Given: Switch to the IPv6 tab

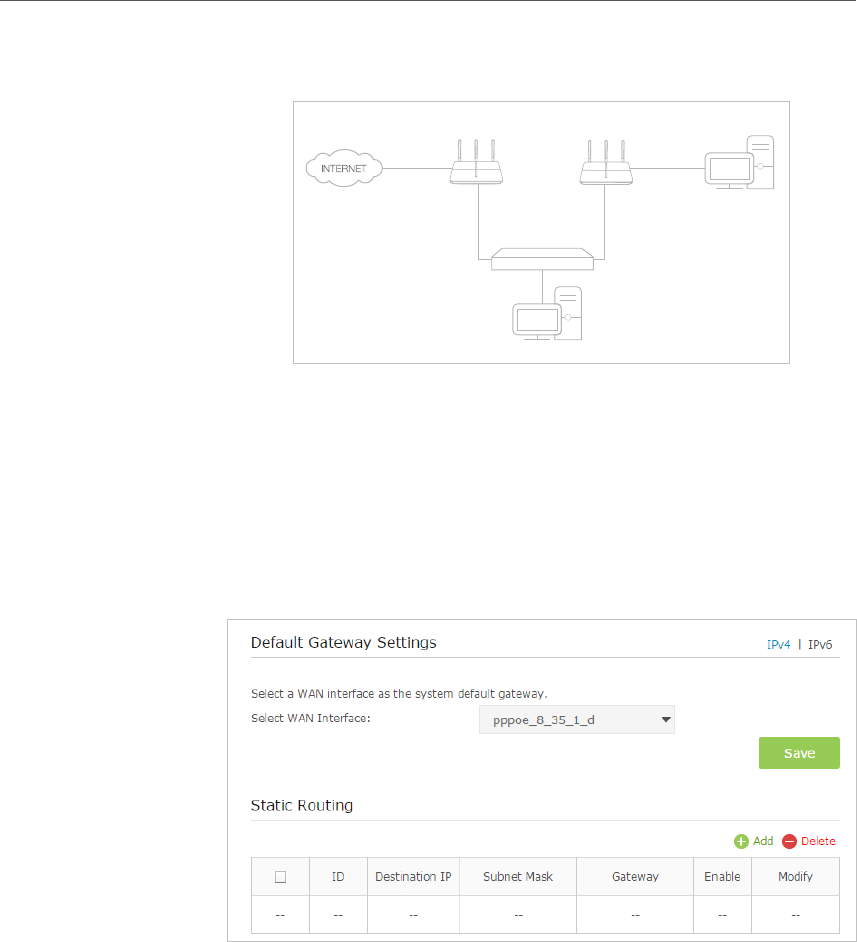Looking at the screenshot, I should [x=820, y=645].
